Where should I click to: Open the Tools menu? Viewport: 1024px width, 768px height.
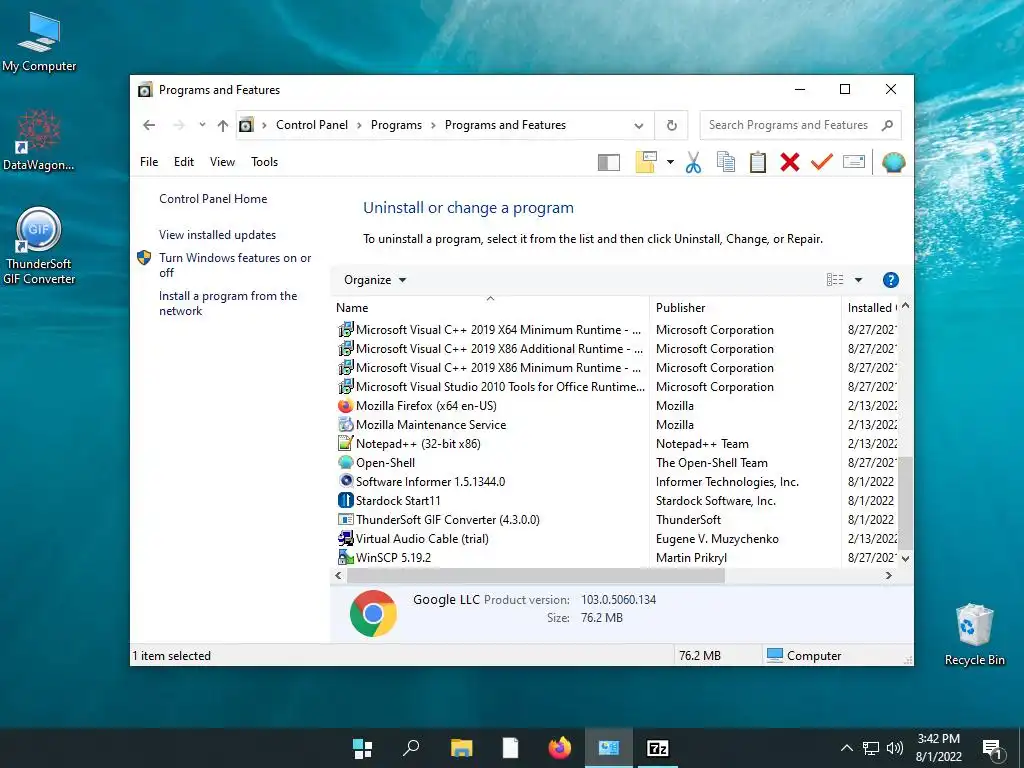264,162
